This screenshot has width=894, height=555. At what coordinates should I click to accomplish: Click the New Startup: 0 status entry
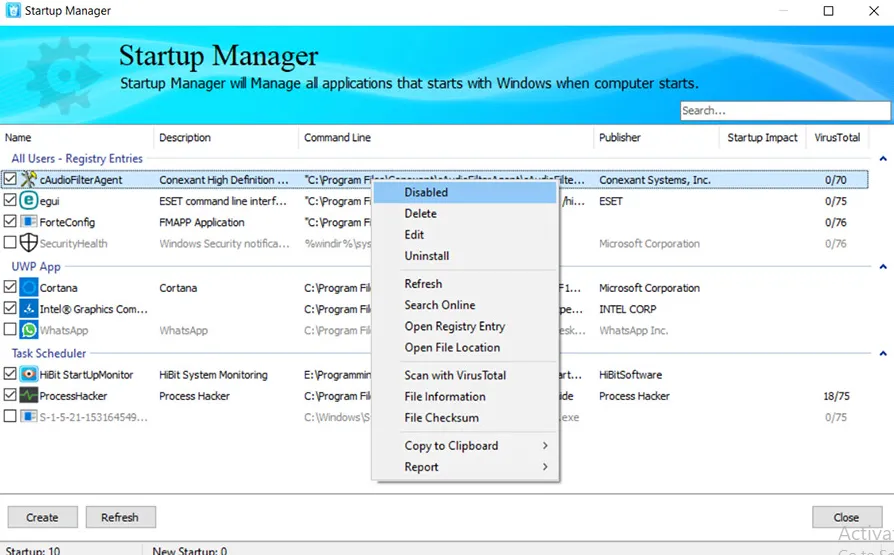[190, 550]
